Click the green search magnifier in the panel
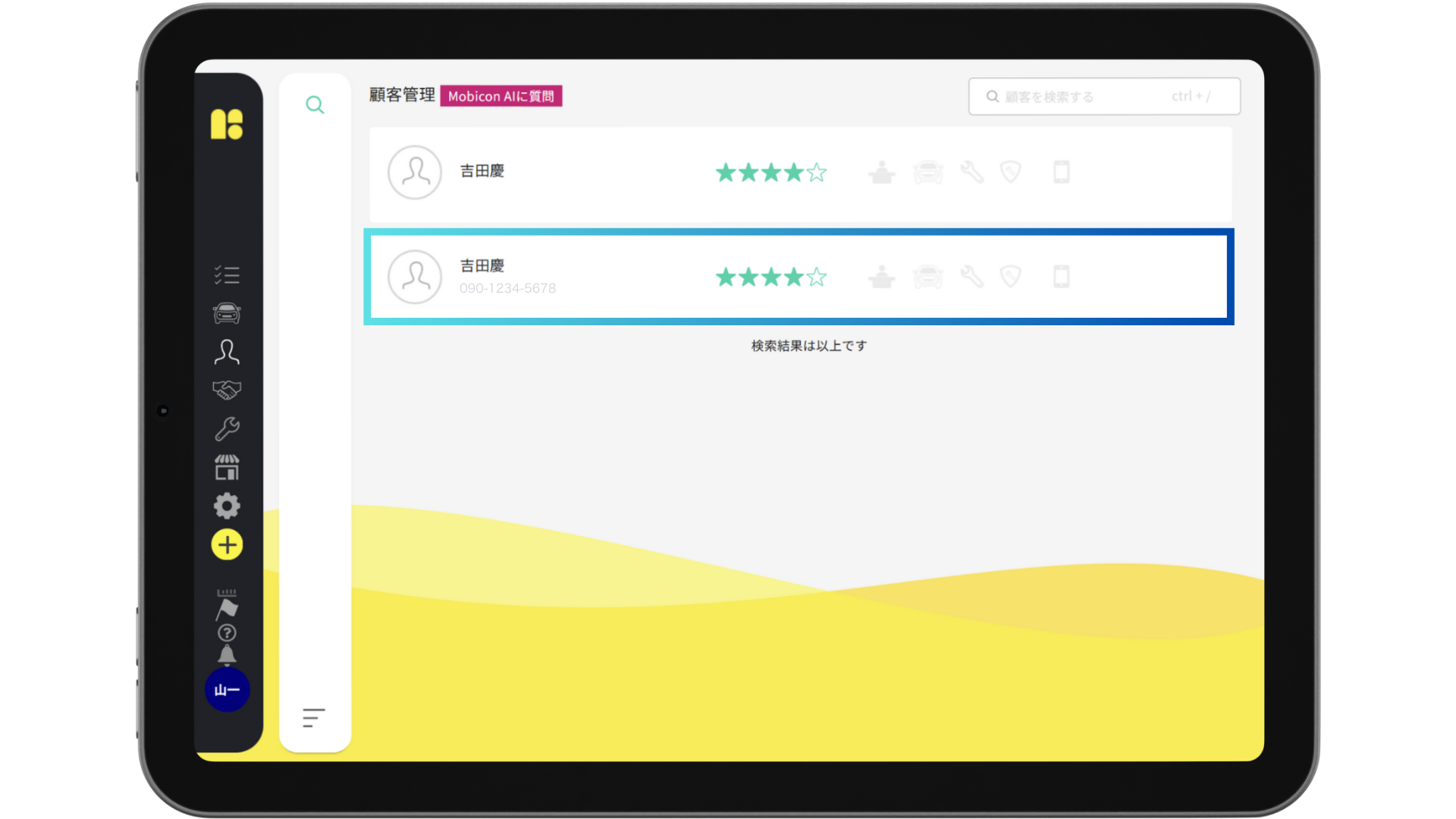 pyautogui.click(x=315, y=105)
